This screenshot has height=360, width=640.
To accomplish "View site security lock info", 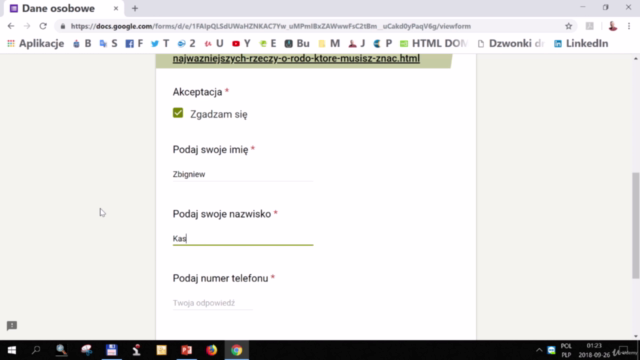I will (62, 26).
